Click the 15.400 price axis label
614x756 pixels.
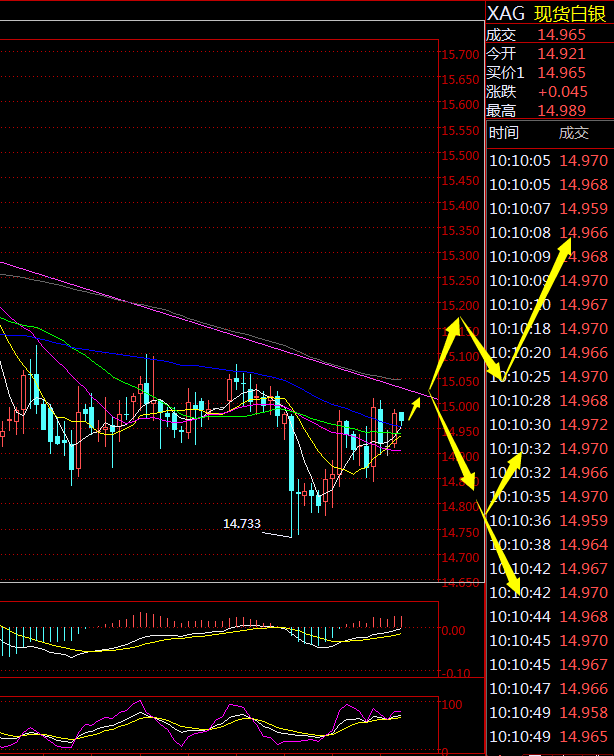461,206
